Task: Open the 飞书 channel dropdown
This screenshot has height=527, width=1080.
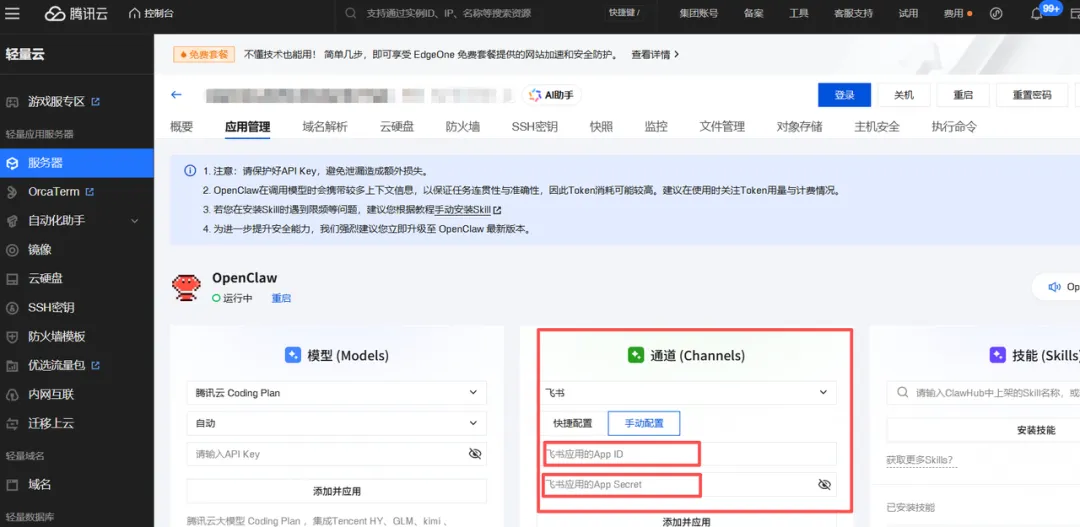Action: (x=689, y=393)
